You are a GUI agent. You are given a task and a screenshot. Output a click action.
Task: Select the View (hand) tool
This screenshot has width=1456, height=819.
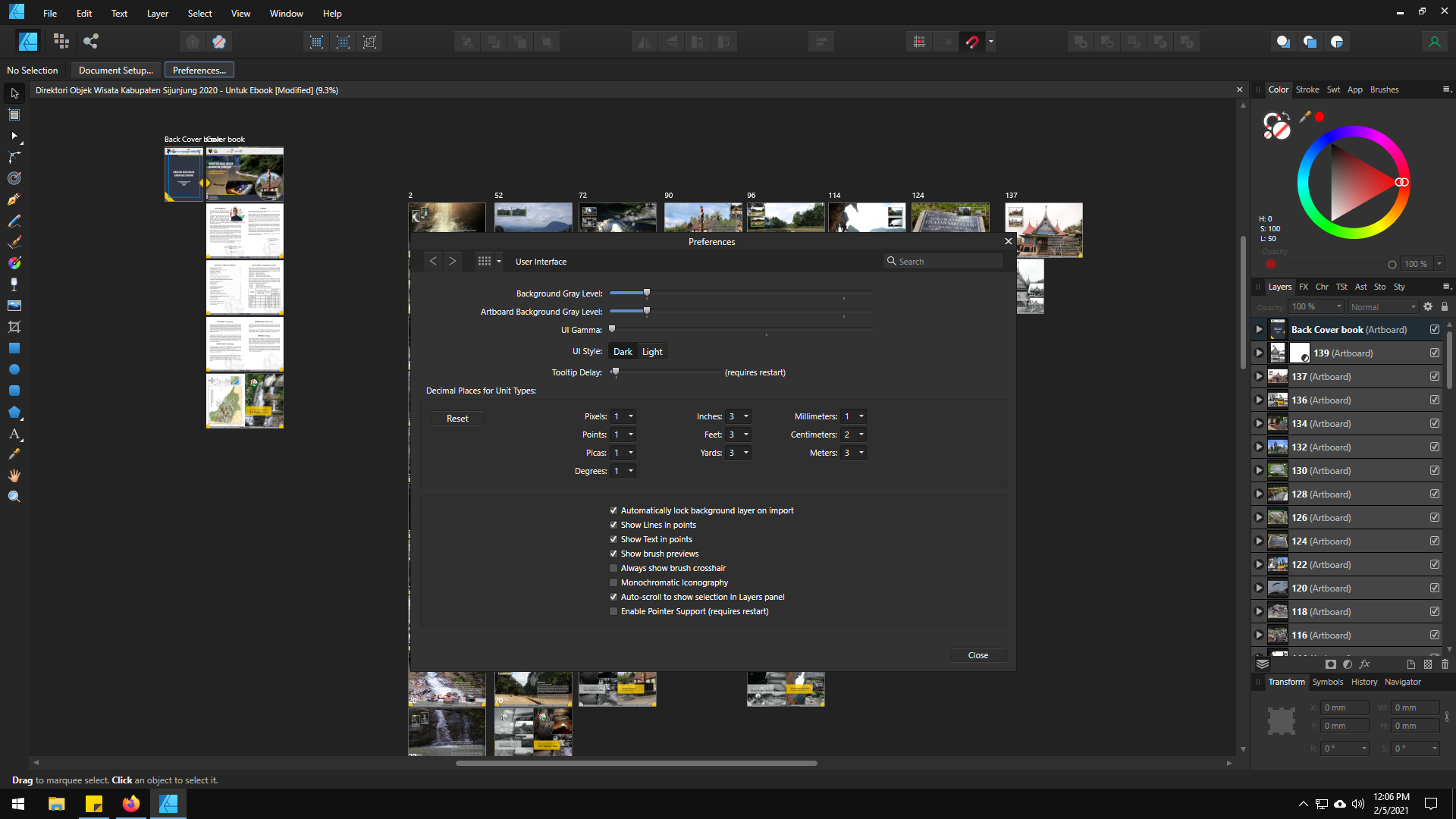point(14,475)
